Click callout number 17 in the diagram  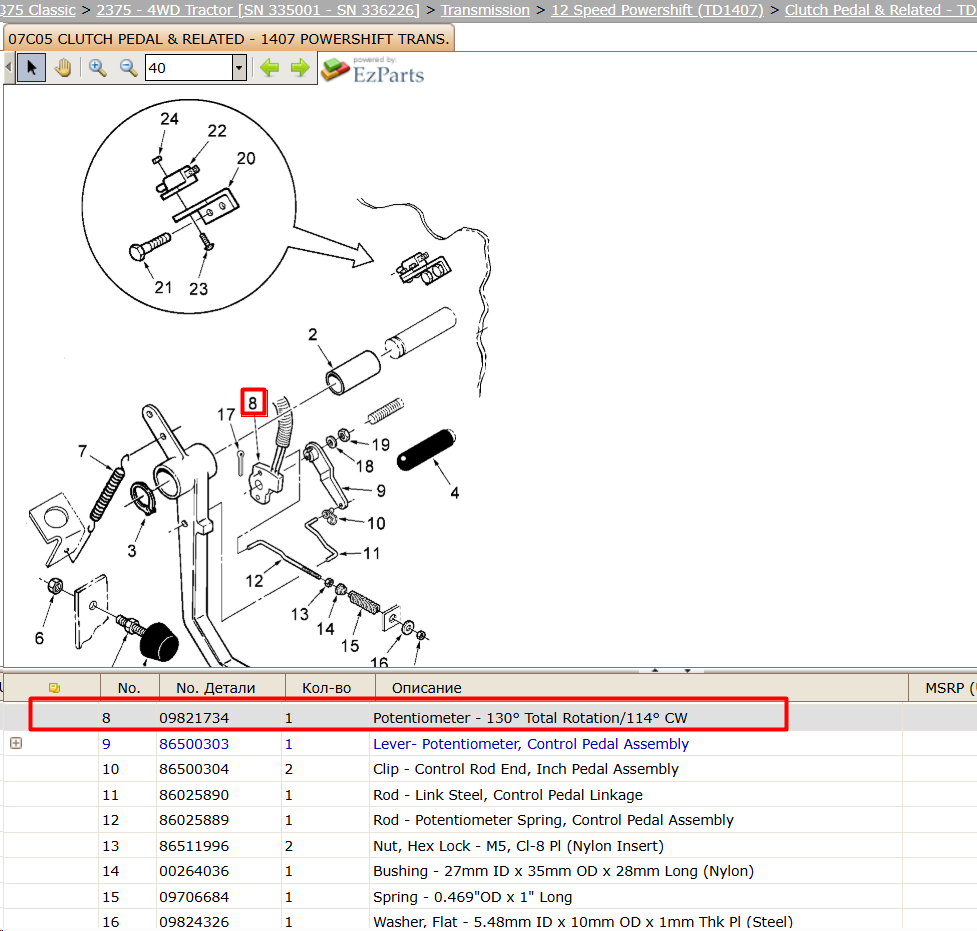point(226,414)
